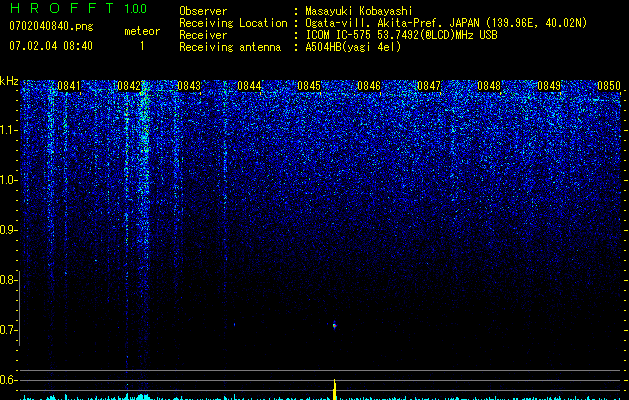This screenshot has height=400, width=629.
Task: Click the 0.6 kHz axis label
Action: [x=8, y=380]
